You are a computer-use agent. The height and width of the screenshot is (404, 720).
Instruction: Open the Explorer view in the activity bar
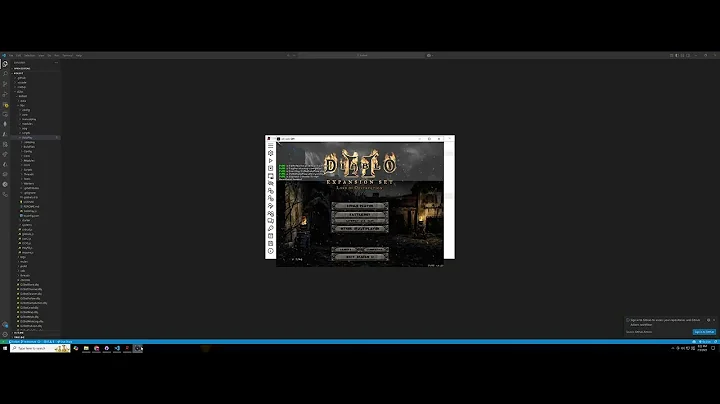click(5, 64)
